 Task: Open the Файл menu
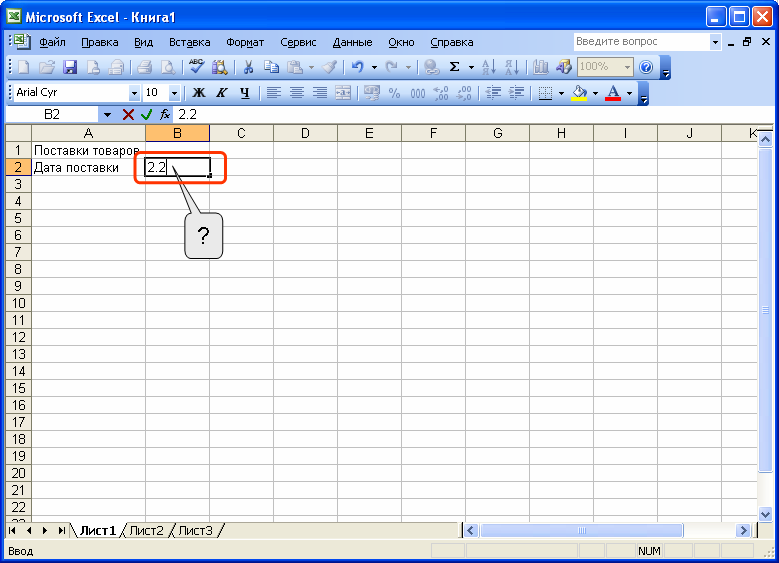tap(52, 42)
